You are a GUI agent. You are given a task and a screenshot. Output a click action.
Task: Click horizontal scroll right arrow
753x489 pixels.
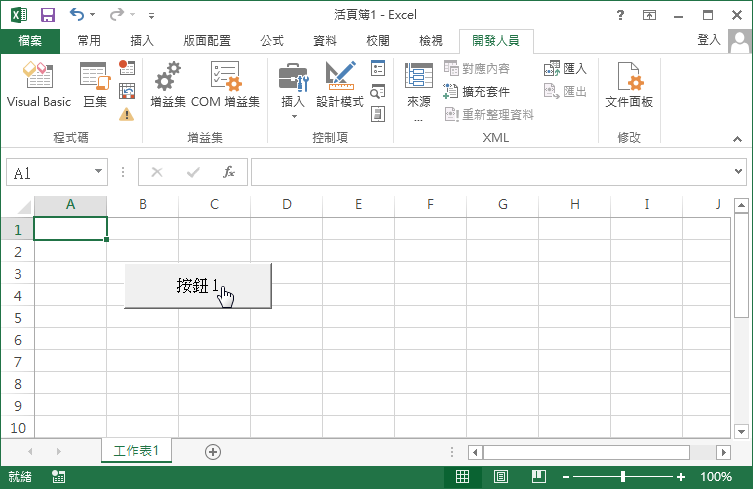[724, 452]
